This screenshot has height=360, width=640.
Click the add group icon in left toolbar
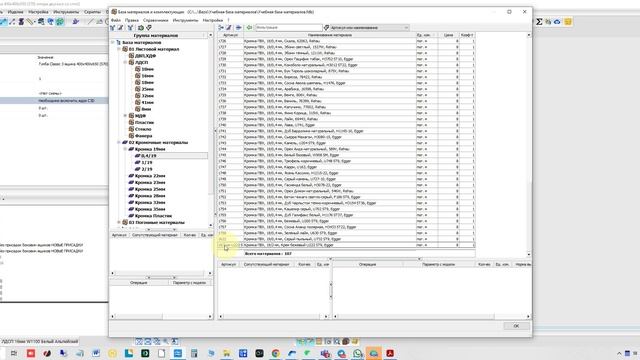coord(113,28)
